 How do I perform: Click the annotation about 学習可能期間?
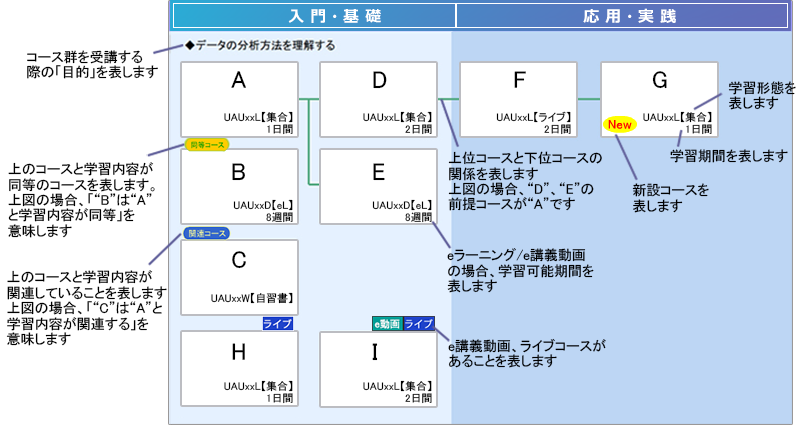coord(520,271)
